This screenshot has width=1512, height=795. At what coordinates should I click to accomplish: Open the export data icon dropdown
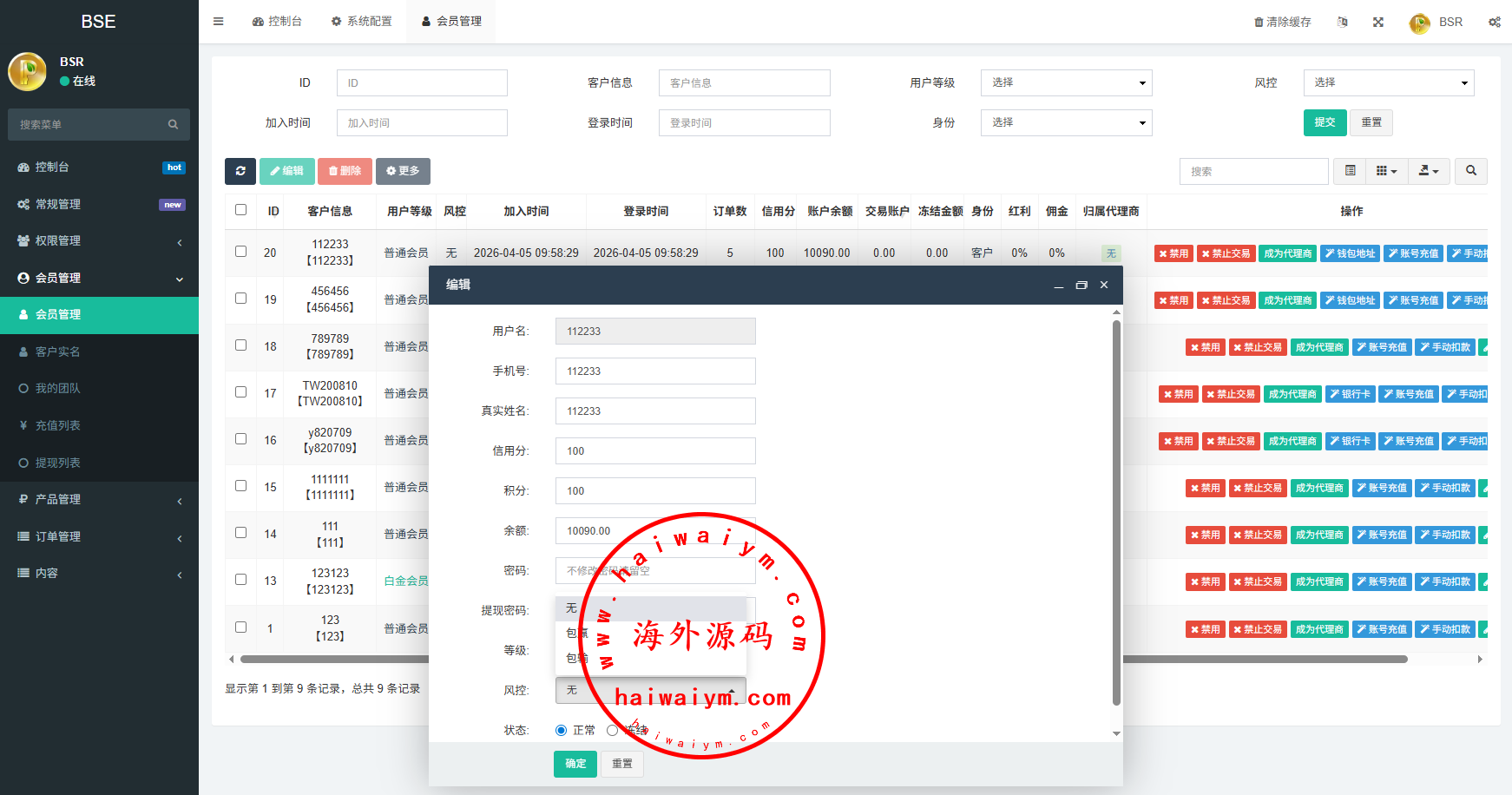coord(1428,171)
